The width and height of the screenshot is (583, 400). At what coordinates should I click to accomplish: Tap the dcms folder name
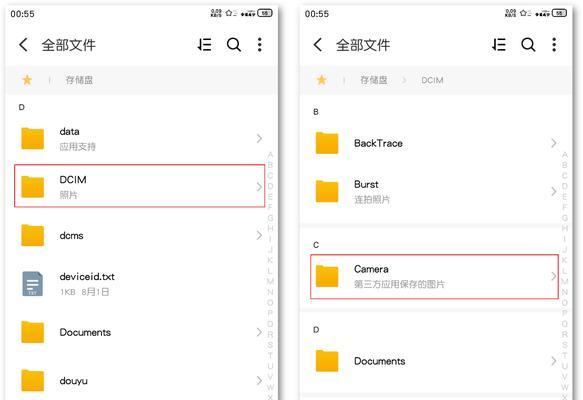pyautogui.click(x=71, y=236)
